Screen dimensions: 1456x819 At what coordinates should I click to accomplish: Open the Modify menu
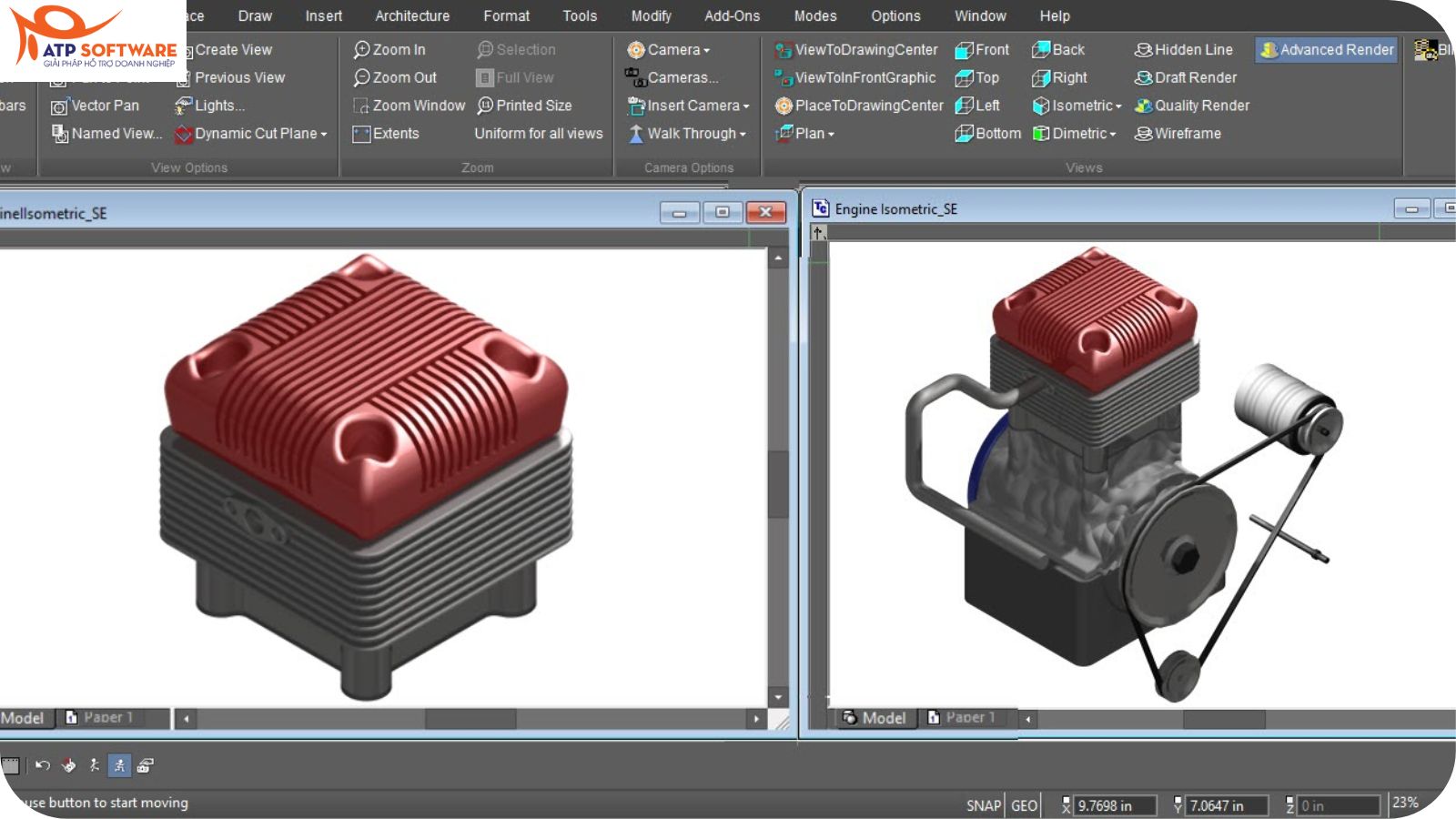coord(651,15)
